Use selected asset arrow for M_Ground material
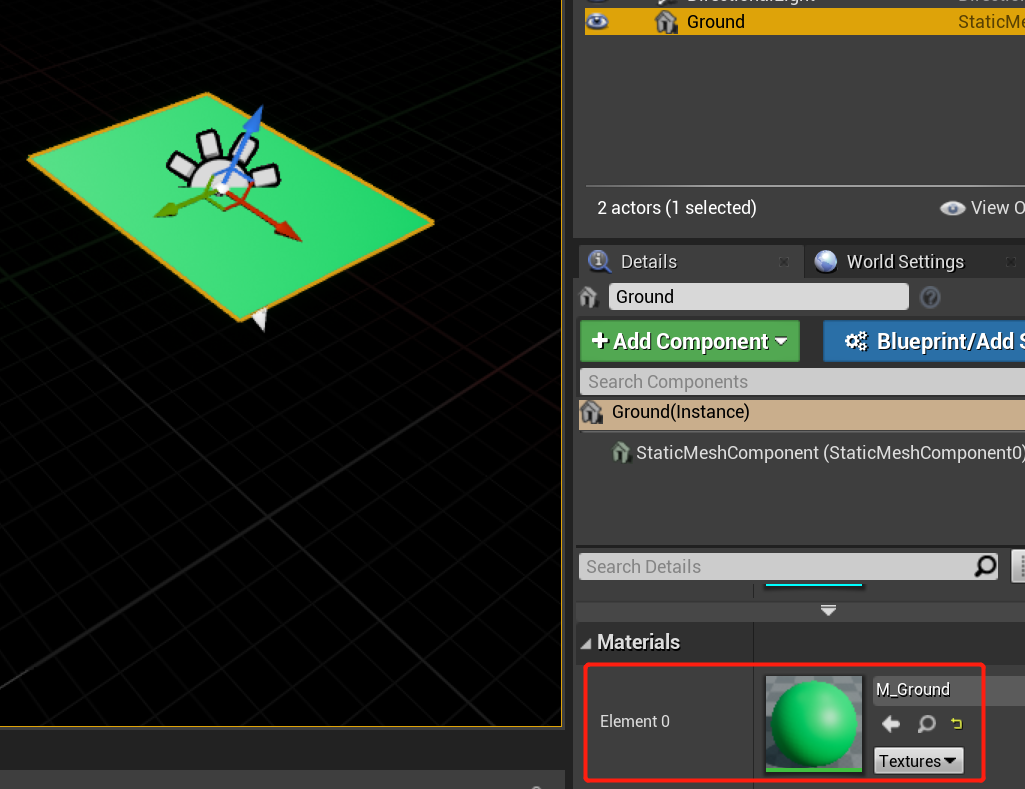This screenshot has width=1025, height=789. tap(890, 724)
